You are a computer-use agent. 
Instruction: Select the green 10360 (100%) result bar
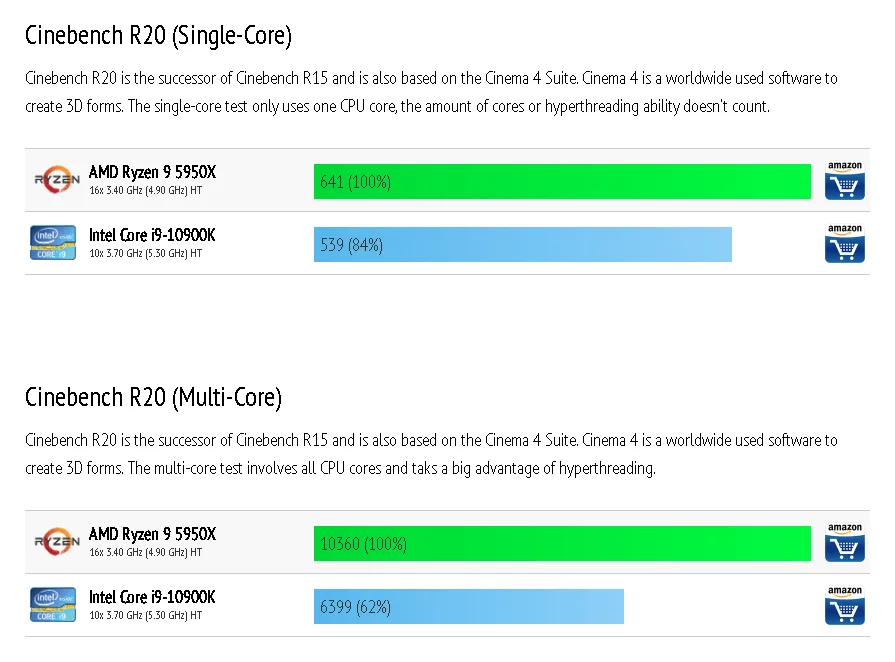[x=561, y=544]
